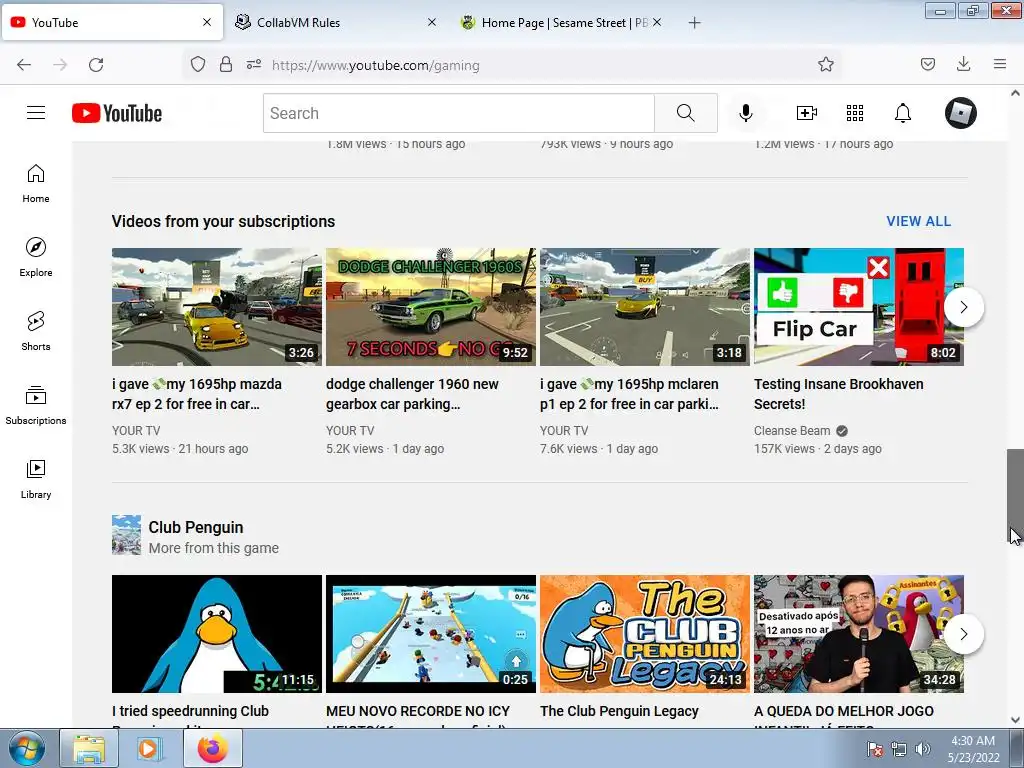1024x768 pixels.
Task: Click YOUR TV channel under the Mazda video
Action: 136,430
